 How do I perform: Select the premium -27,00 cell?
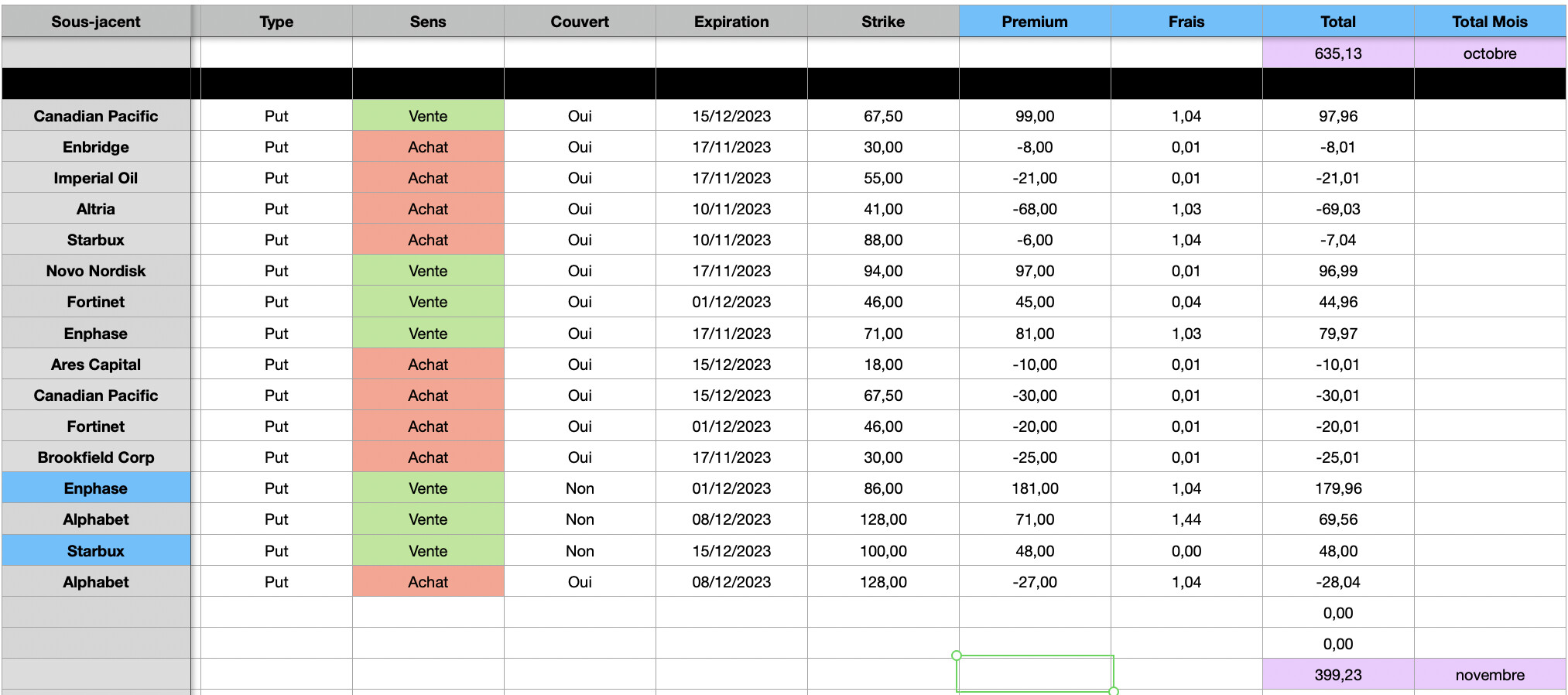[1035, 582]
